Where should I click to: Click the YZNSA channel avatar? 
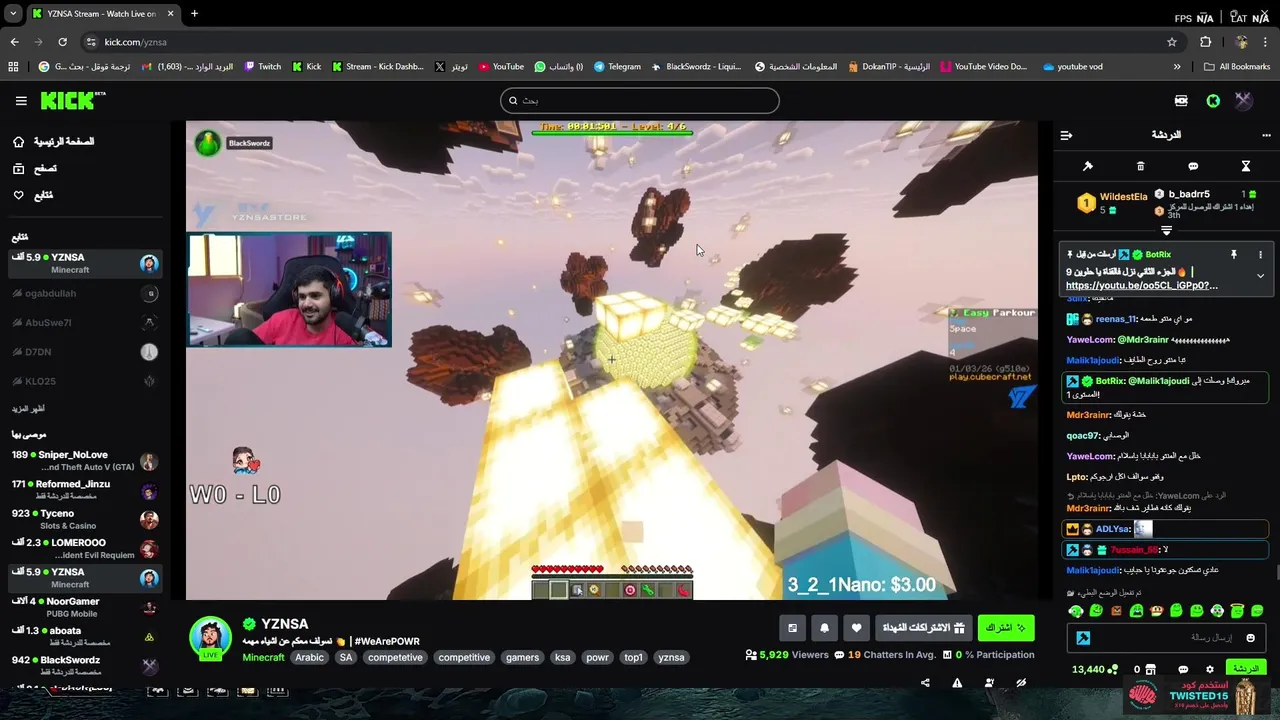[210, 638]
